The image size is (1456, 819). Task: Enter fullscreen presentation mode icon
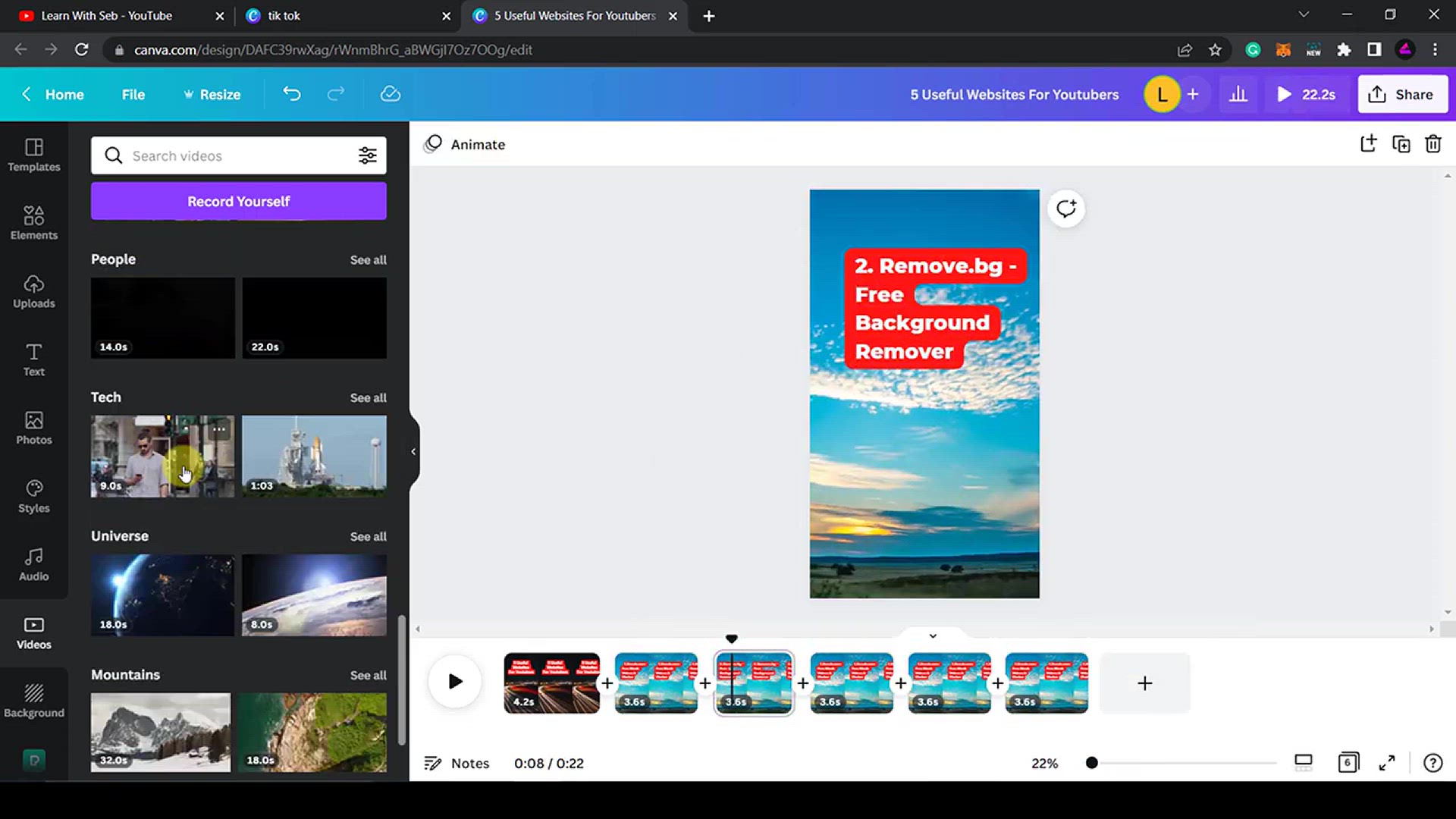click(x=1387, y=763)
